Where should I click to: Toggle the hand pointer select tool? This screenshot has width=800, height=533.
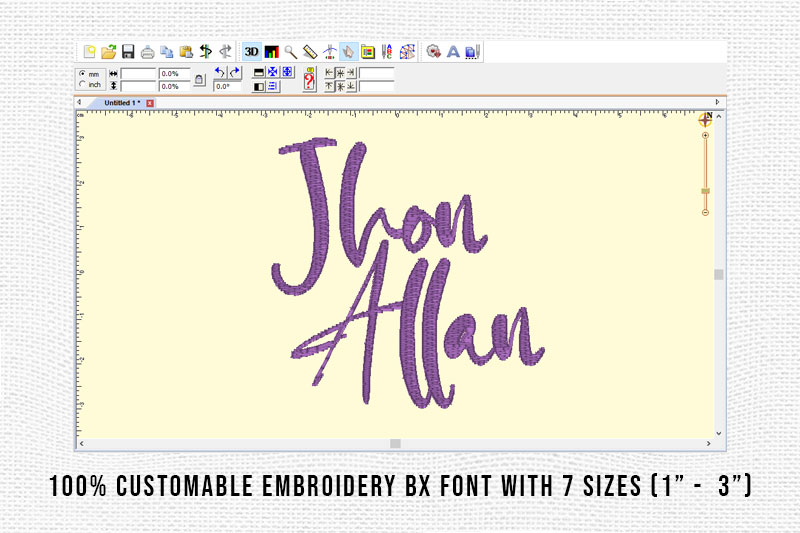click(x=349, y=52)
